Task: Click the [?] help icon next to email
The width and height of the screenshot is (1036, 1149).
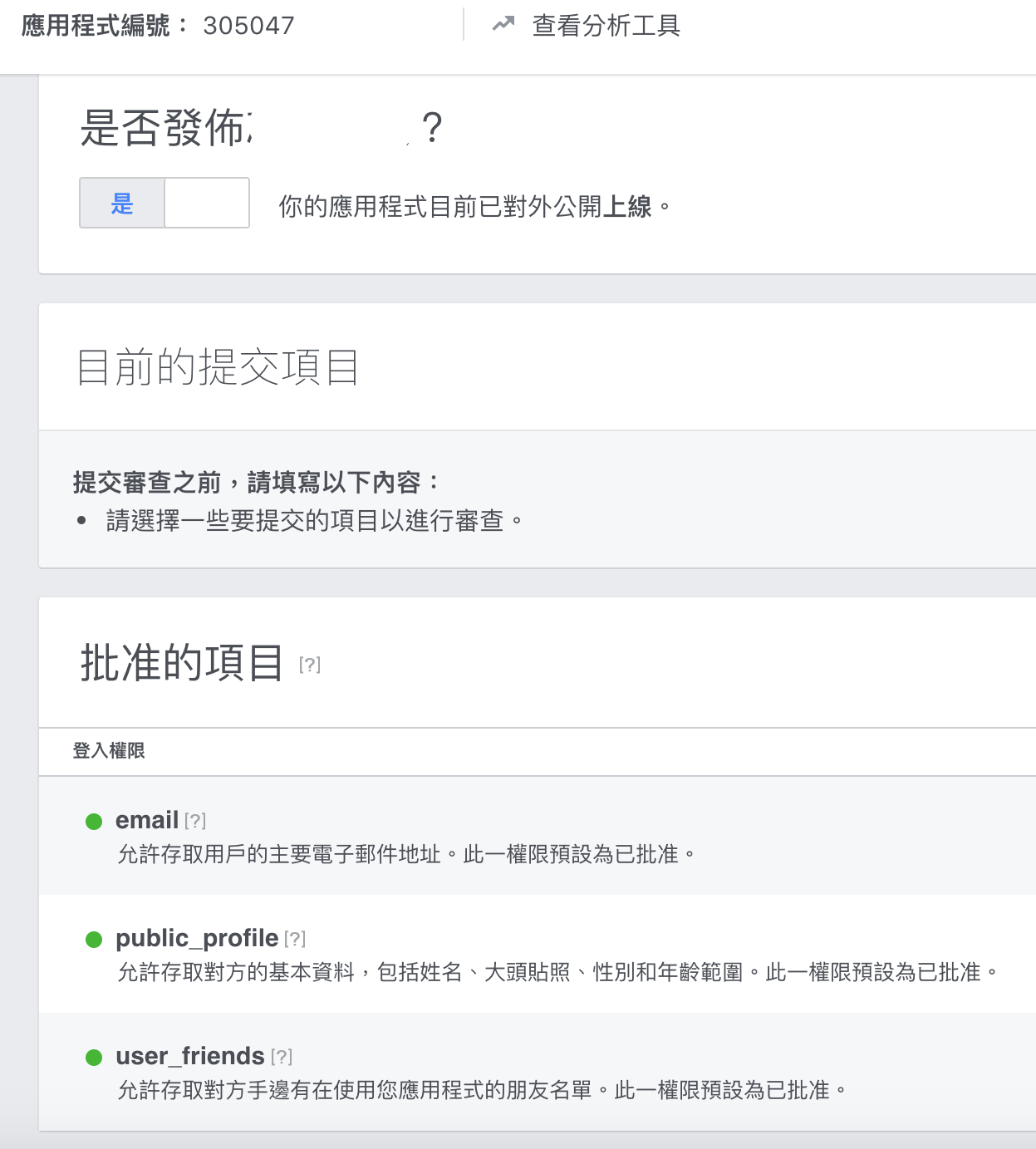Action: pyautogui.click(x=195, y=821)
